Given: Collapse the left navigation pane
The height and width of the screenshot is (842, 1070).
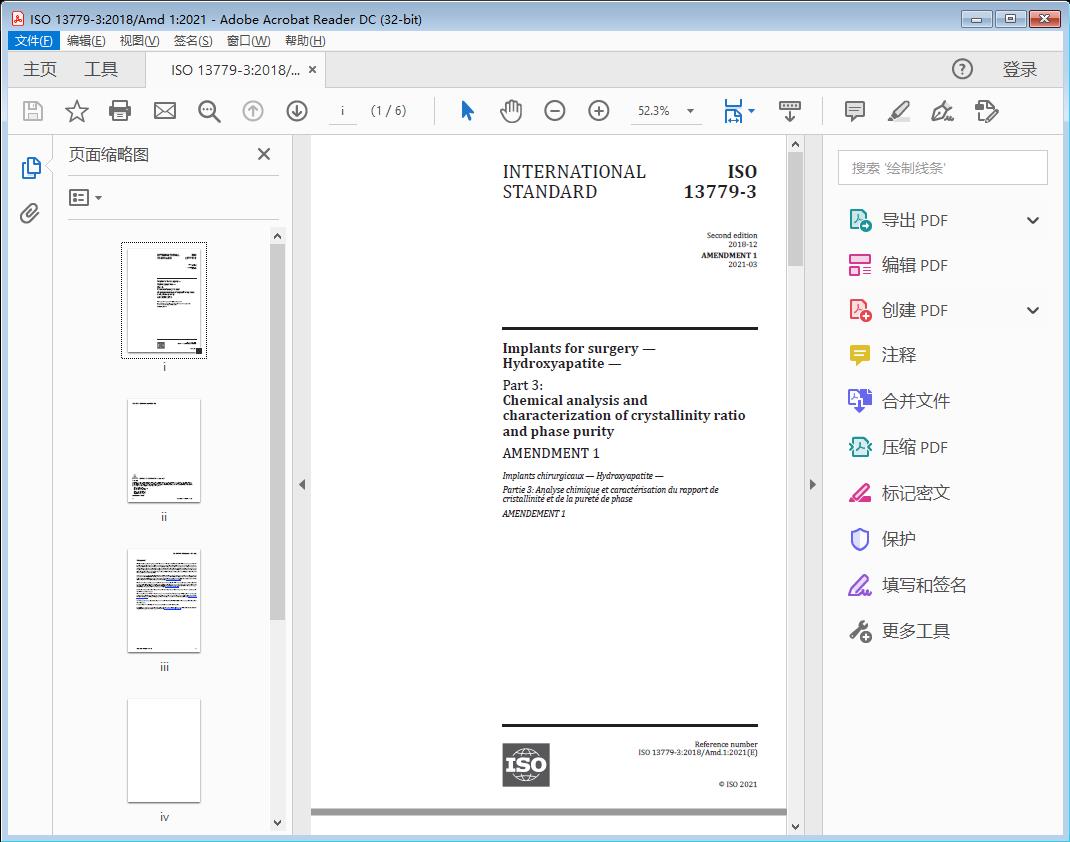Looking at the screenshot, I should tap(302, 485).
